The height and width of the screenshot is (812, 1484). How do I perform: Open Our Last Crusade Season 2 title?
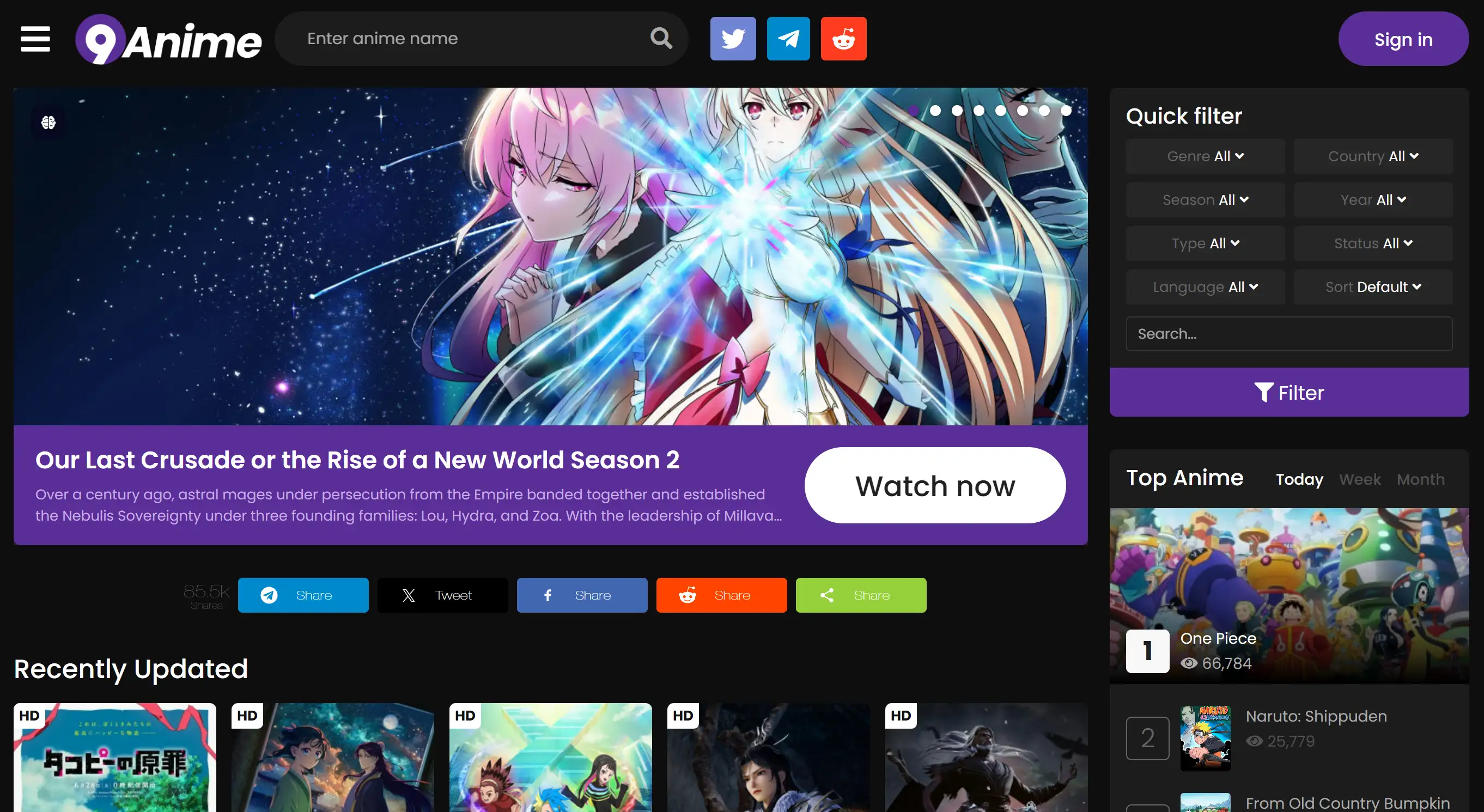[357, 460]
